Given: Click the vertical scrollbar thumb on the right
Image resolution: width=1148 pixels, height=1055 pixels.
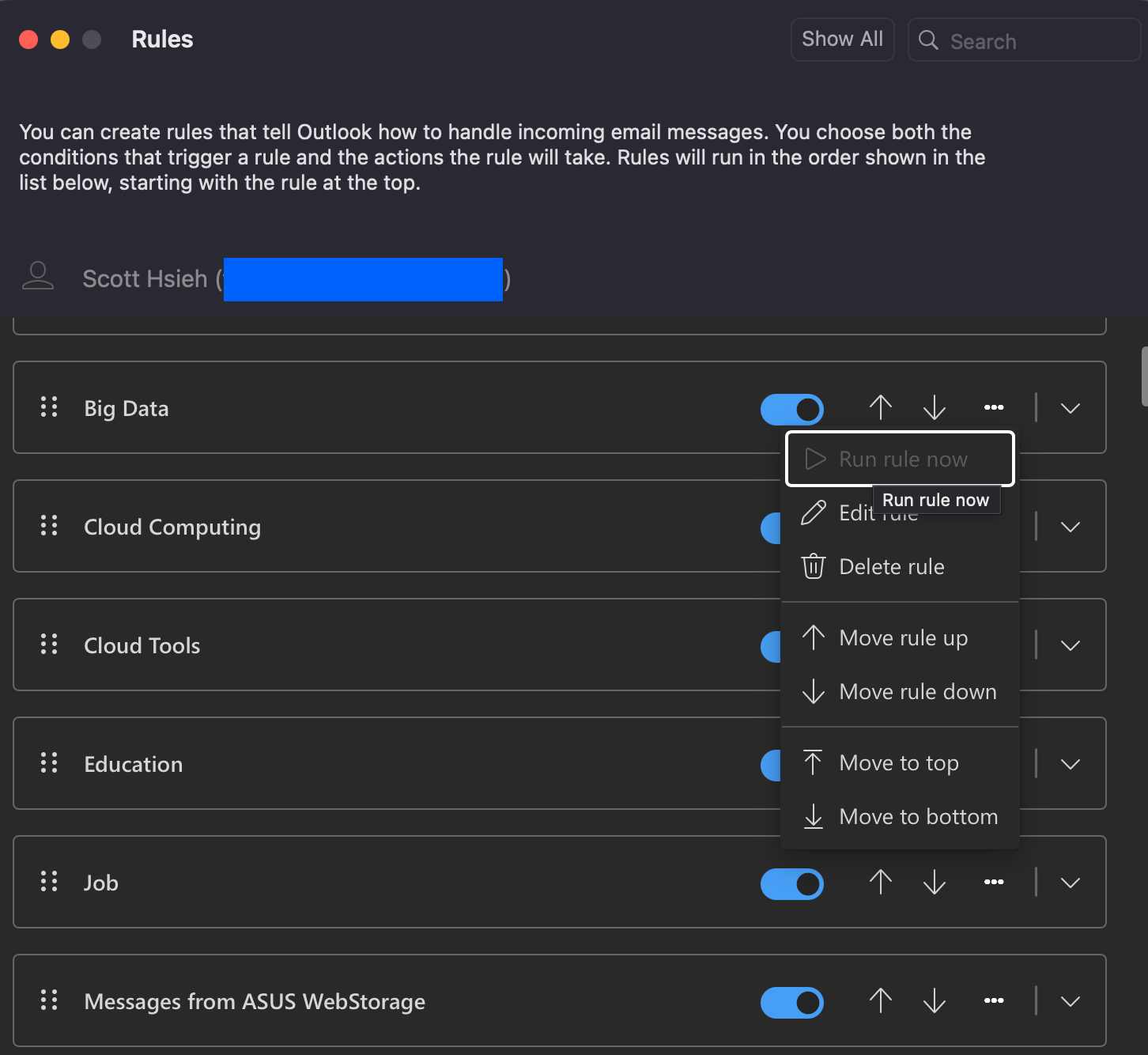Looking at the screenshot, I should tap(1143, 376).
